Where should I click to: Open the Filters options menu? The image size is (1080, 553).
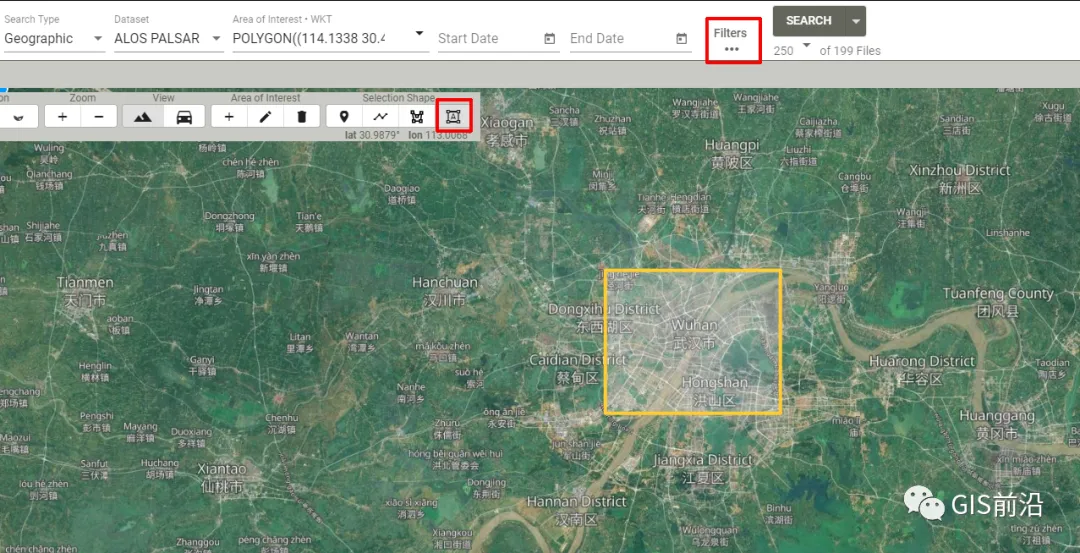[732, 41]
